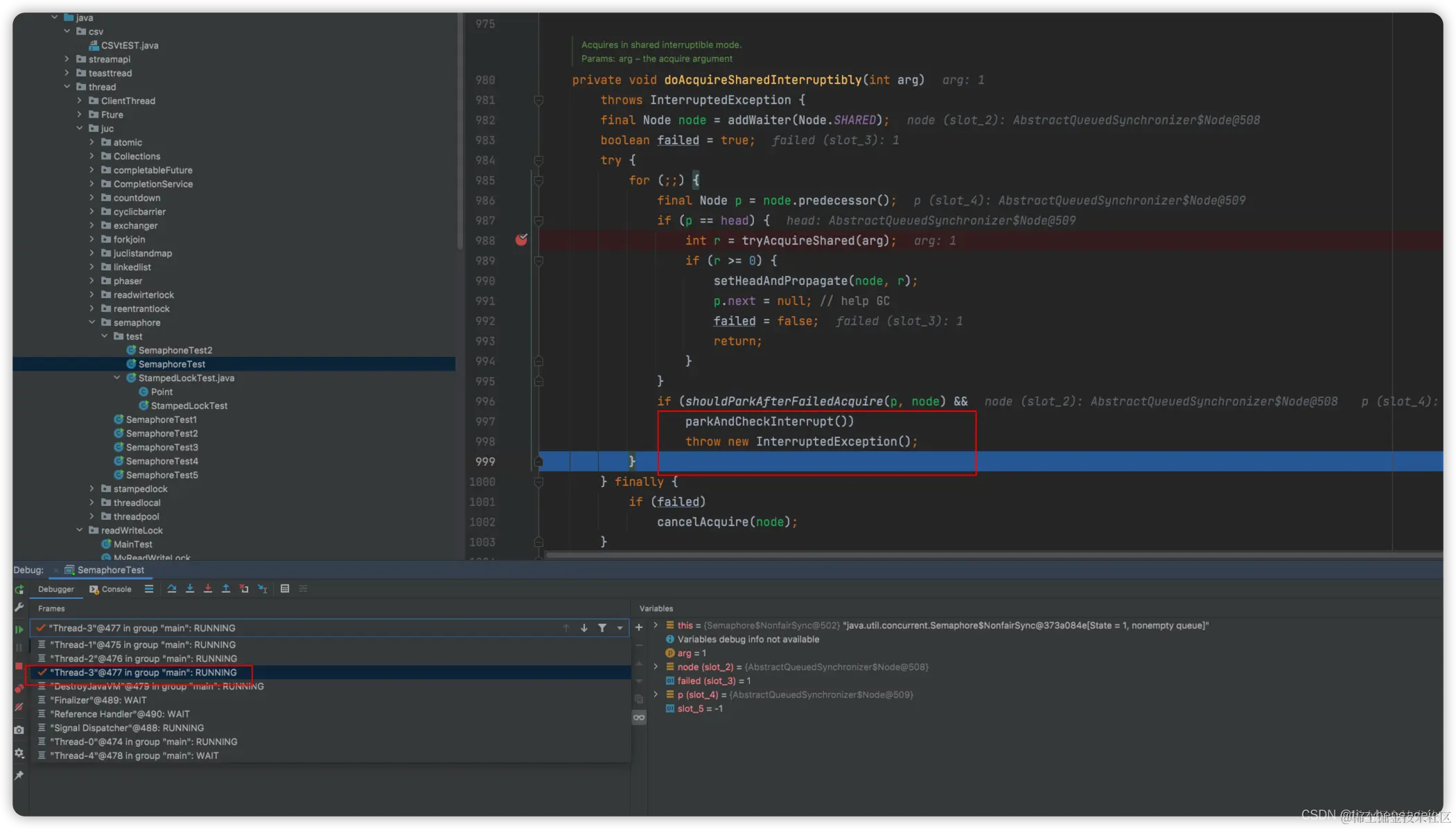Expand the node (slot_2) variable
Viewport: 1456px width, 829px height.
(x=656, y=667)
